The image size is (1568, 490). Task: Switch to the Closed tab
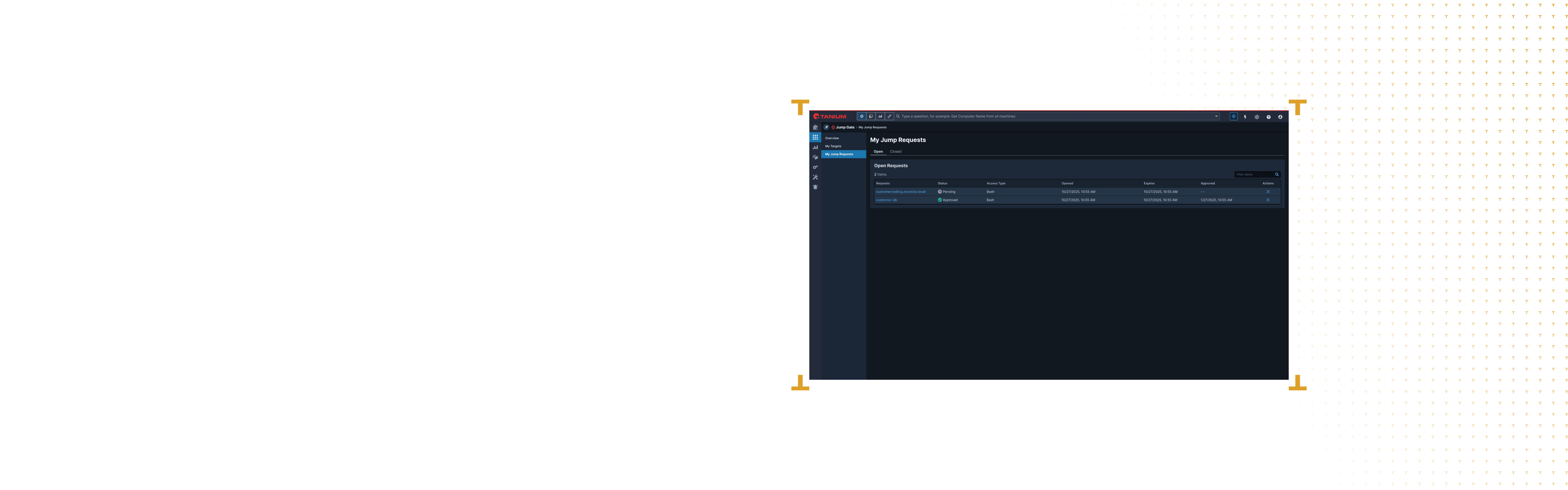(895, 151)
